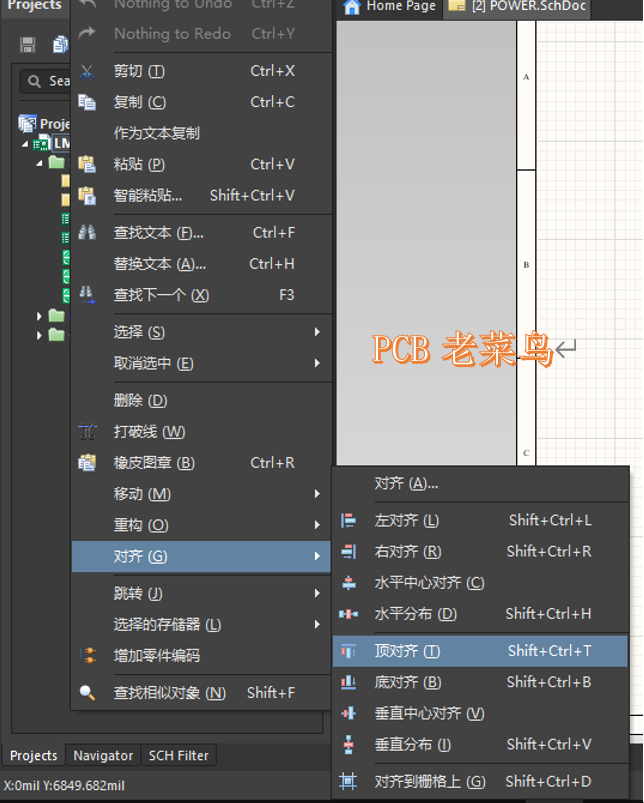Screen dimensions: 644x803
Task: Click the align to grid (对齐到栅格上) icon
Action: (348, 781)
